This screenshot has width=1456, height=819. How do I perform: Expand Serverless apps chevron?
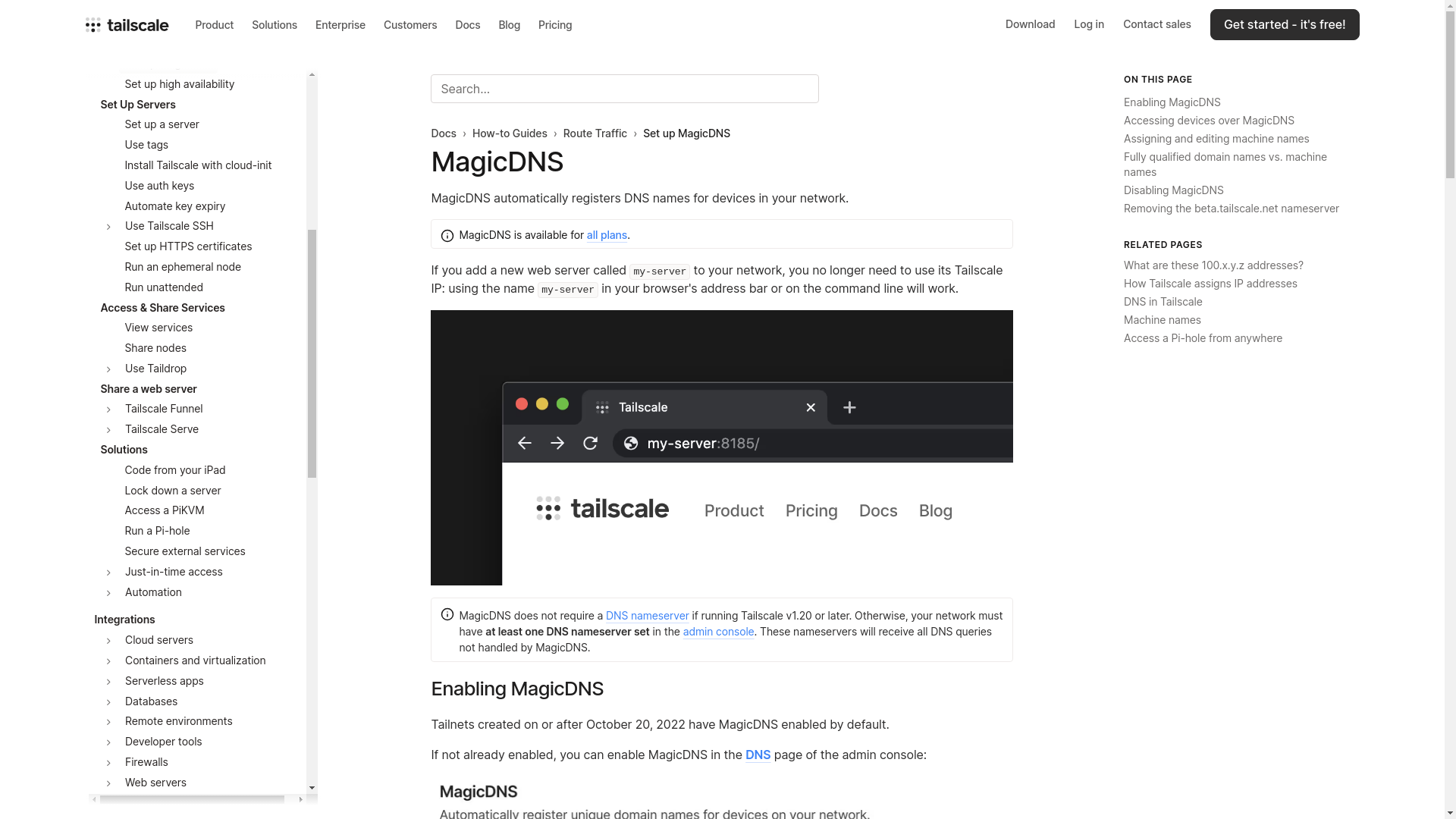[x=108, y=682]
